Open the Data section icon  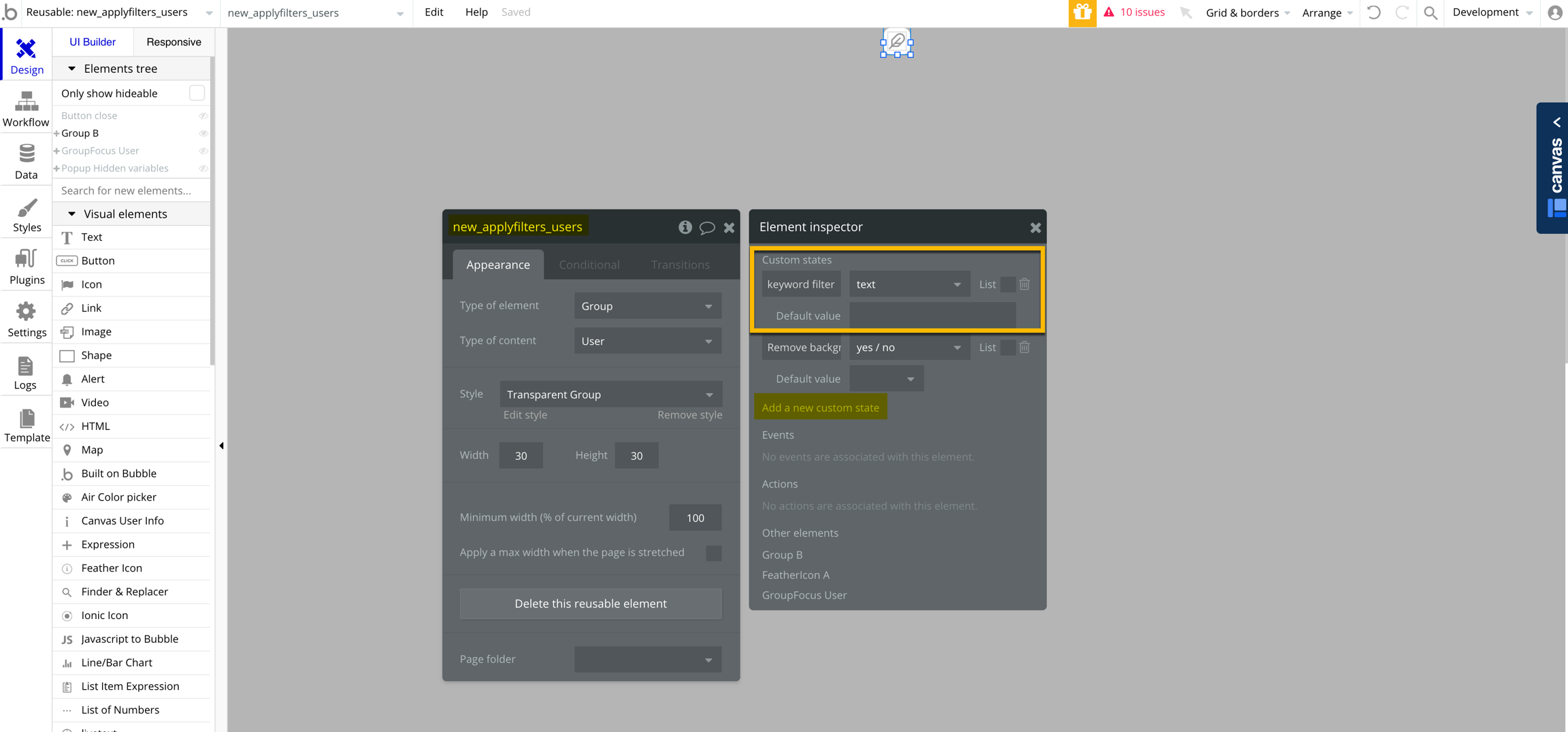pyautogui.click(x=26, y=161)
